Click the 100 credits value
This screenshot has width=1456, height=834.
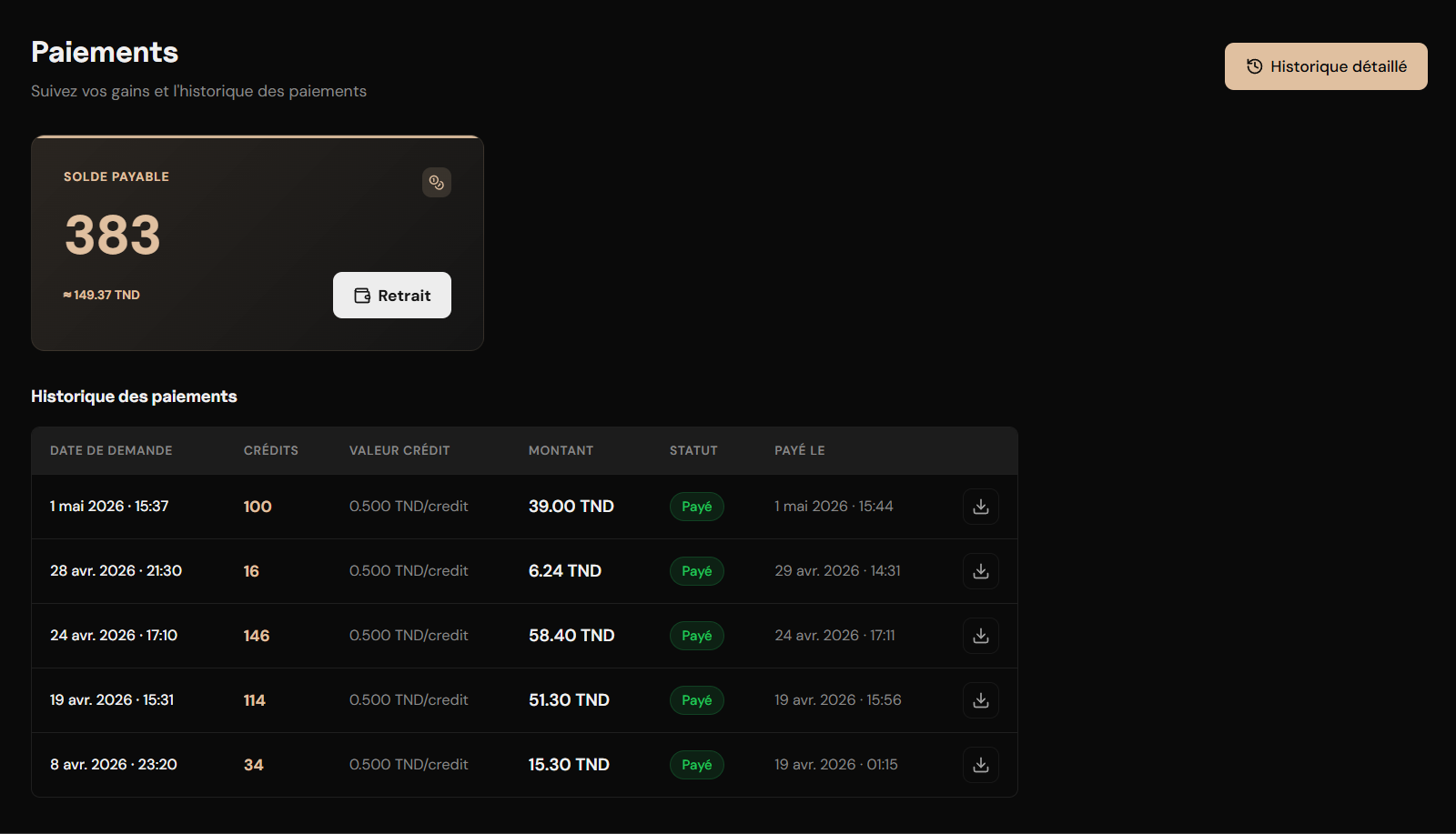pos(258,507)
